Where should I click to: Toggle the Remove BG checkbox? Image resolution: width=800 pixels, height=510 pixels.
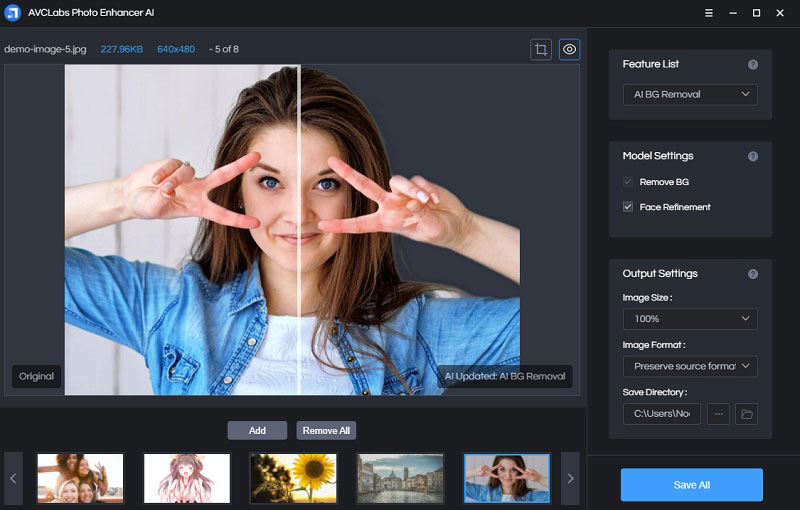(x=628, y=182)
